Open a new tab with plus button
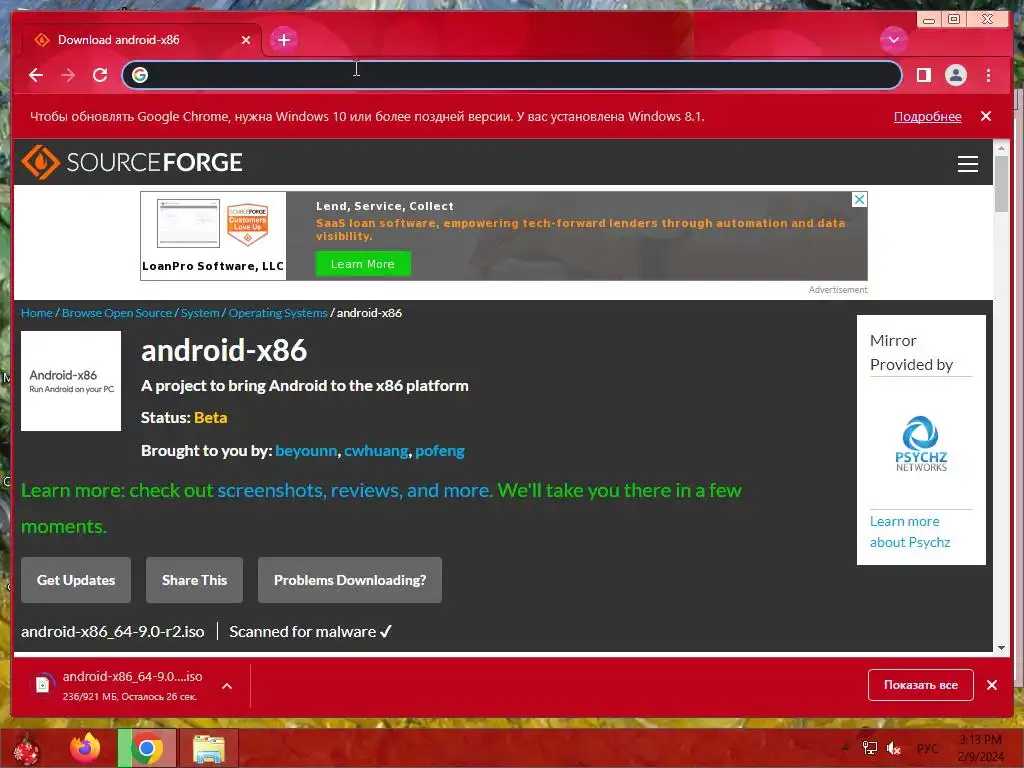The height and width of the screenshot is (768, 1024). coord(283,40)
